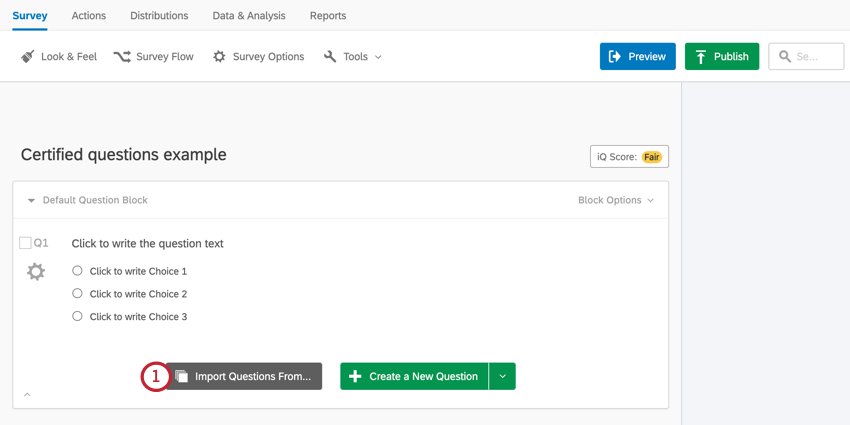Open the Block Options dropdown
Screen dimensions: 850x425
pyautogui.click(x=616, y=200)
